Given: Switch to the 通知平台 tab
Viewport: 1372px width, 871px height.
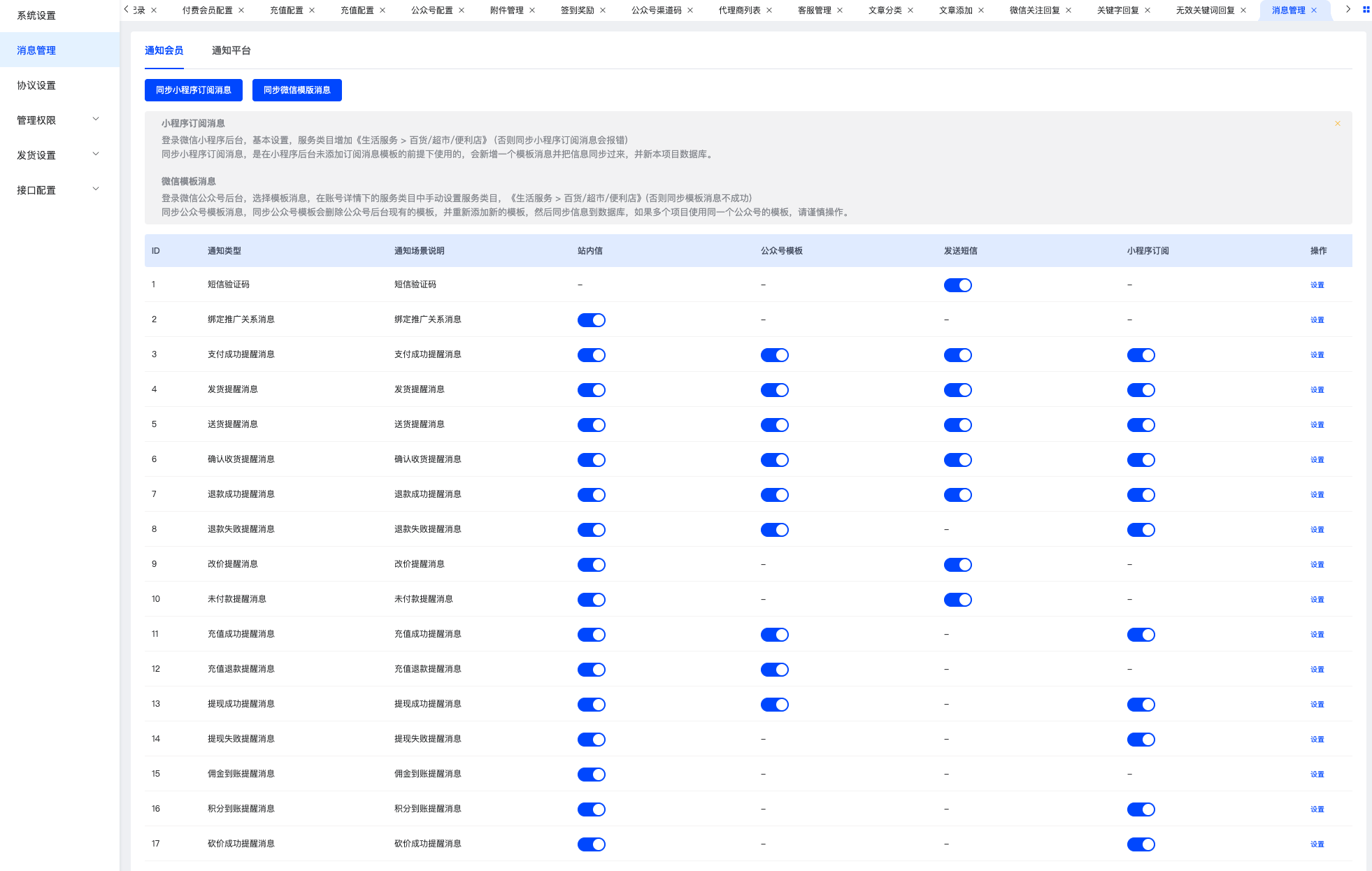Looking at the screenshot, I should coord(231,50).
